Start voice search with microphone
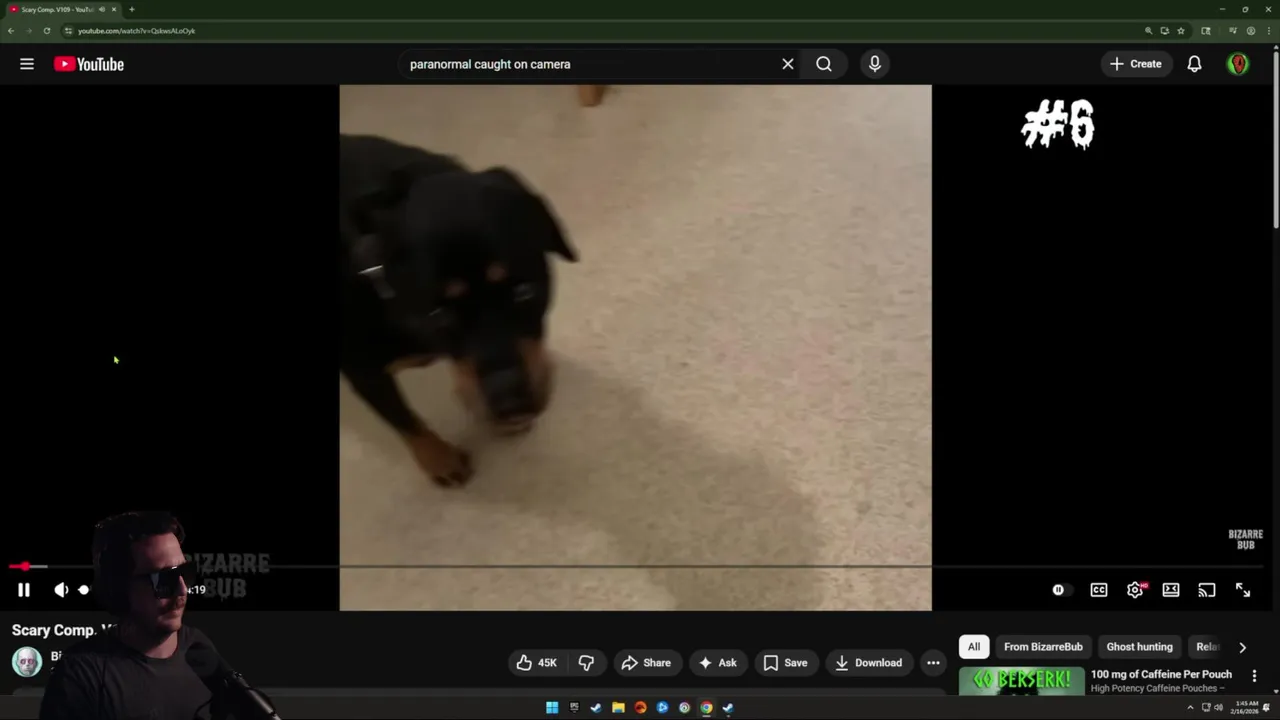Image resolution: width=1280 pixels, height=720 pixels. (875, 64)
